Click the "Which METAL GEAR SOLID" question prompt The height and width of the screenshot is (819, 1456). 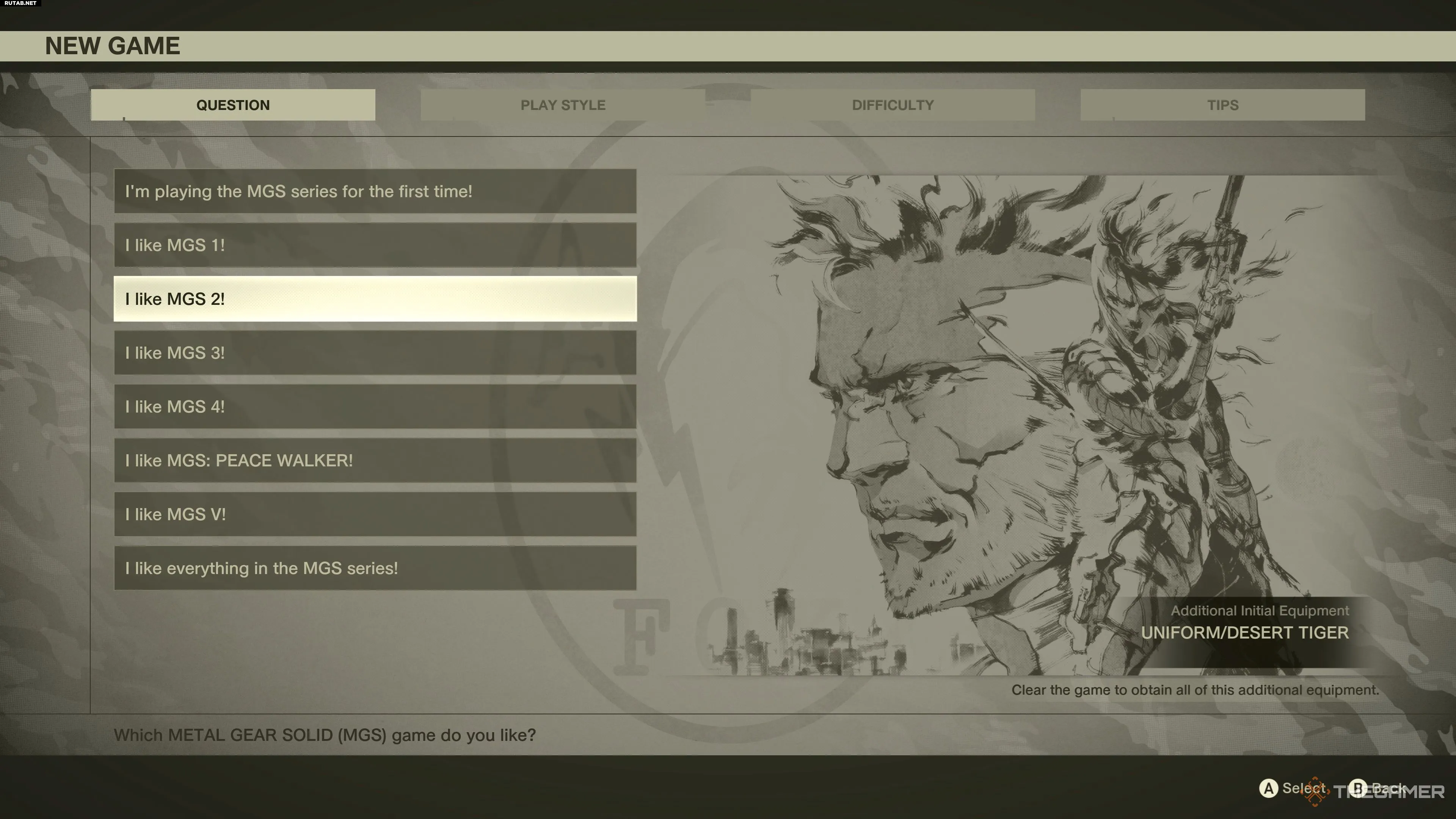click(325, 735)
